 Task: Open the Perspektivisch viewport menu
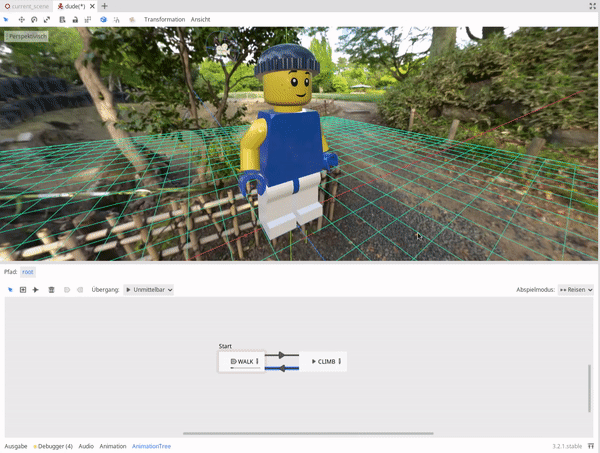tap(26, 36)
